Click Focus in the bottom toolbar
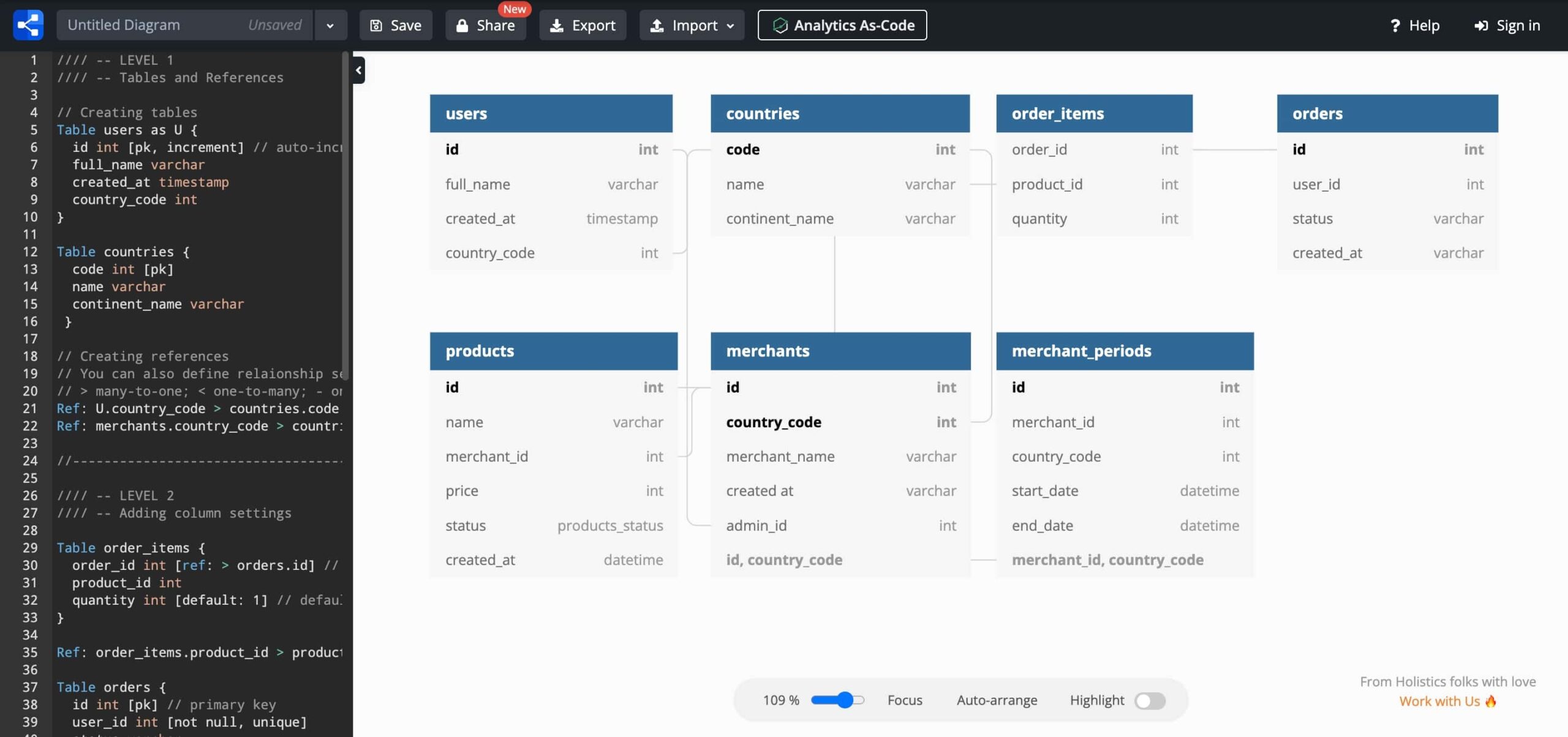This screenshot has height=737, width=1568. tap(904, 700)
